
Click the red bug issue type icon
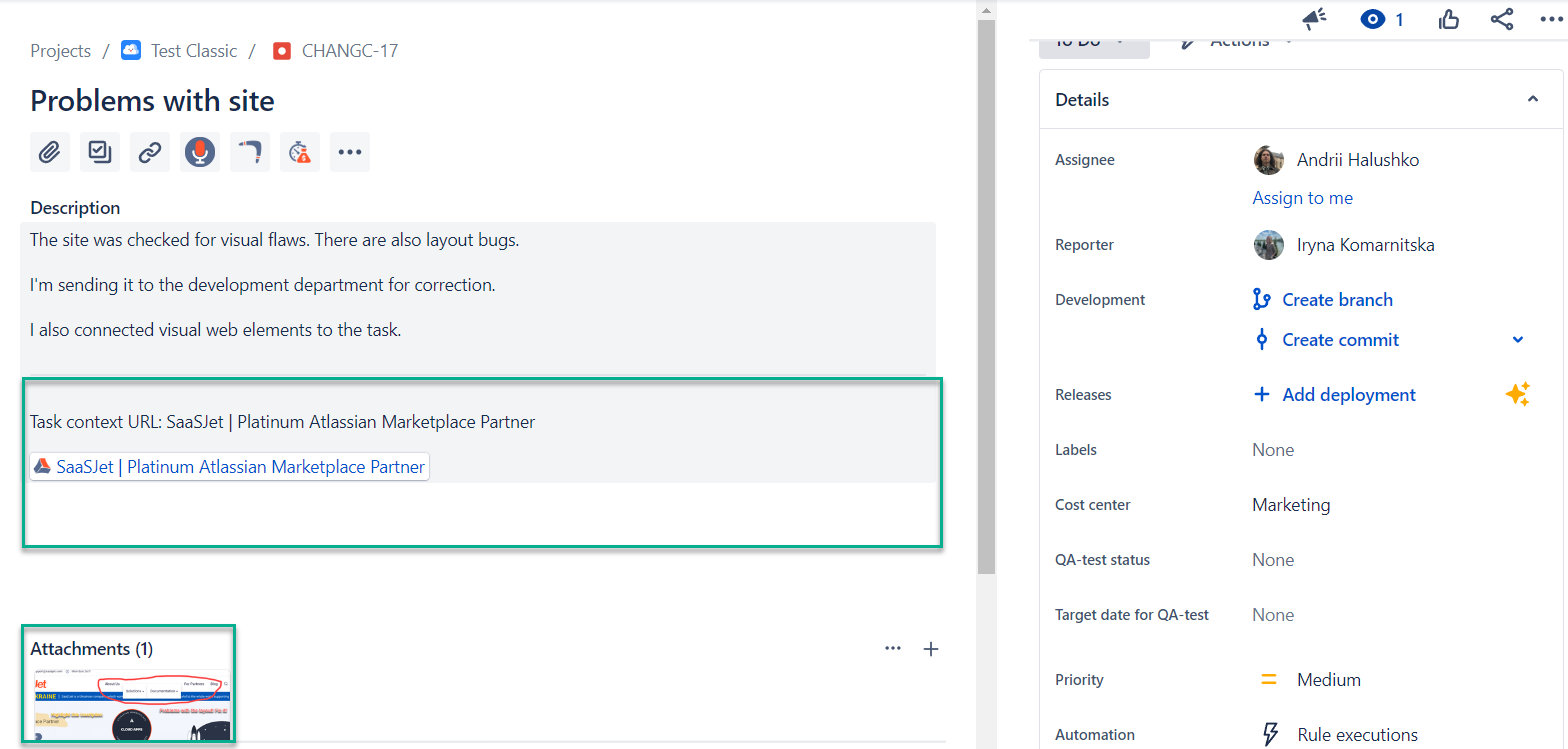[282, 51]
